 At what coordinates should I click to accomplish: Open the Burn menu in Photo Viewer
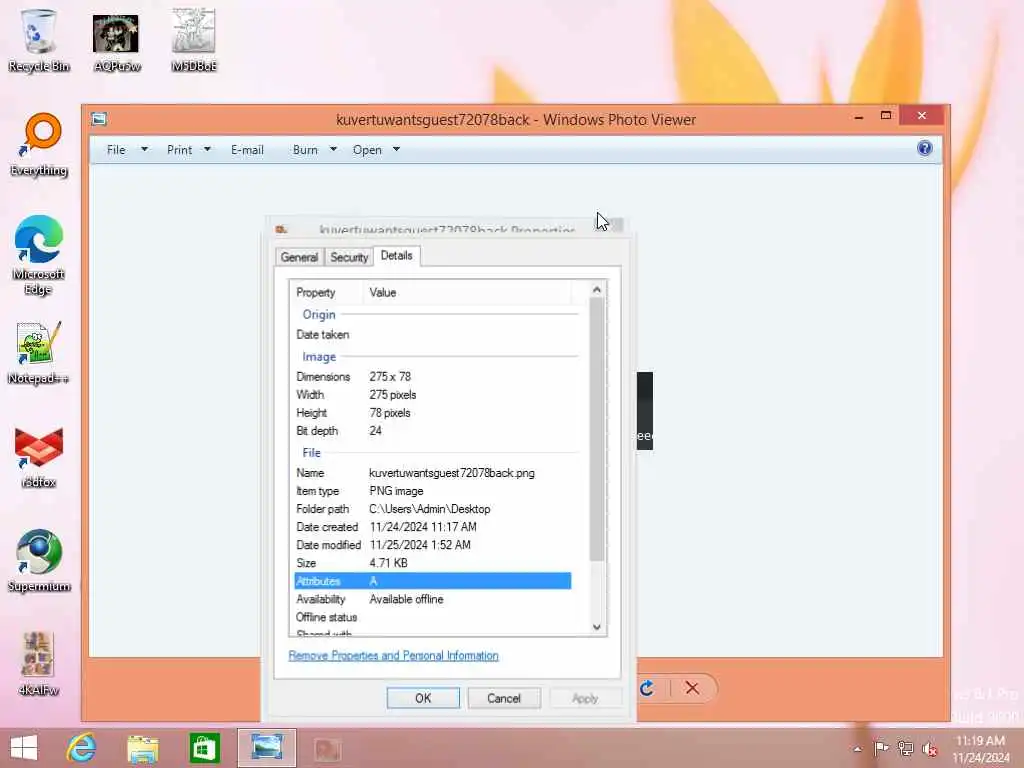tap(305, 150)
